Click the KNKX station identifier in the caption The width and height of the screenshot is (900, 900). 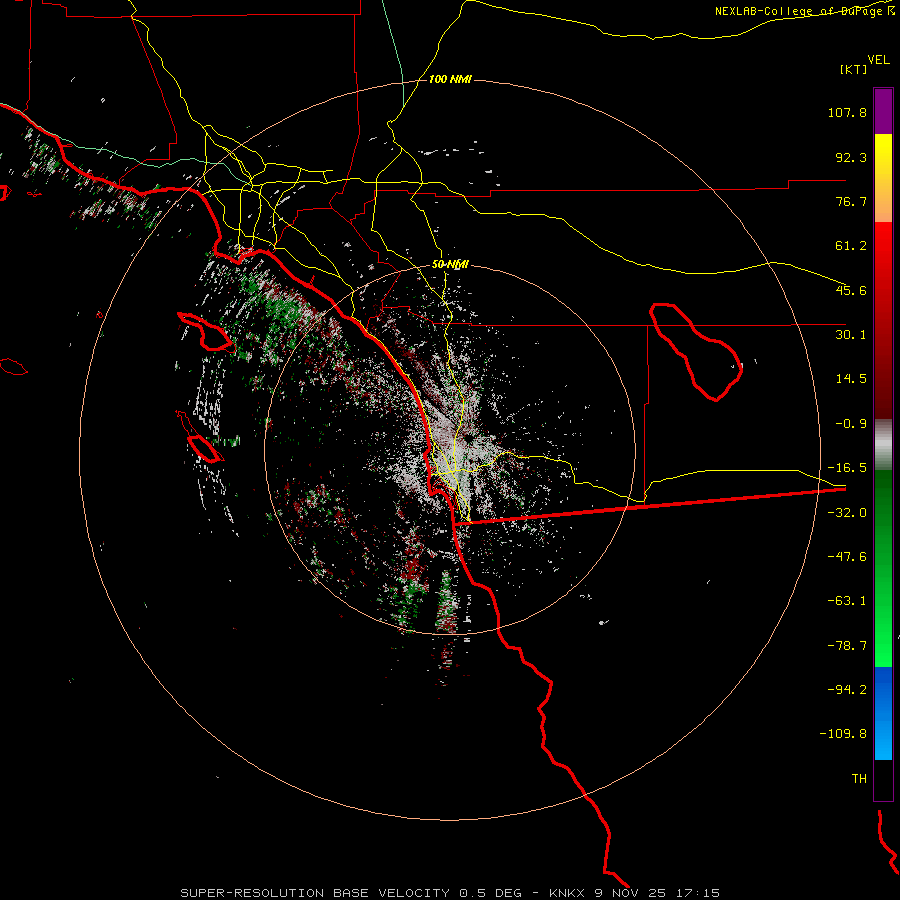click(567, 893)
